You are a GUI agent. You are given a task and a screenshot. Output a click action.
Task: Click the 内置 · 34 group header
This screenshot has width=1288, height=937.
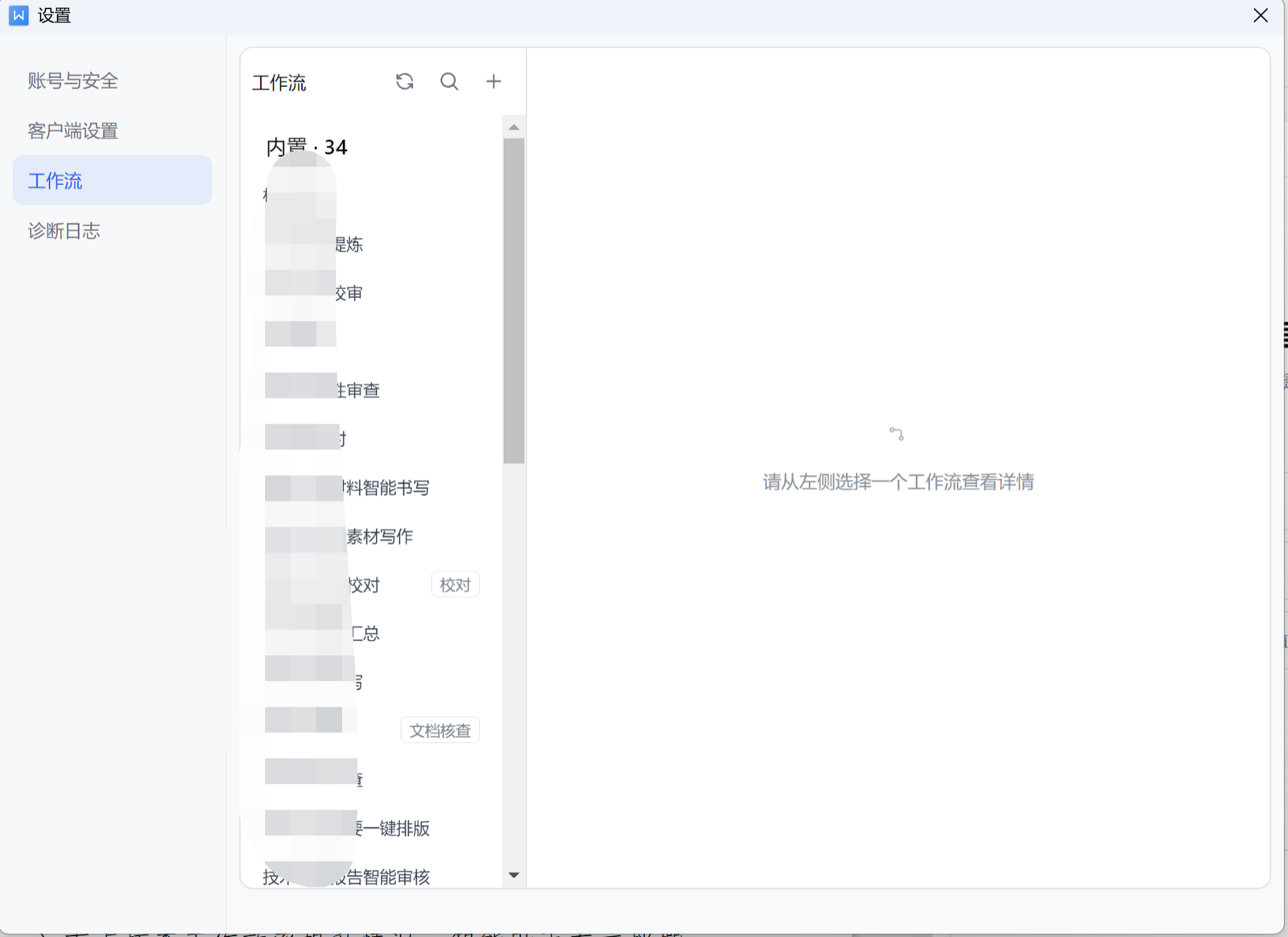[x=307, y=147]
